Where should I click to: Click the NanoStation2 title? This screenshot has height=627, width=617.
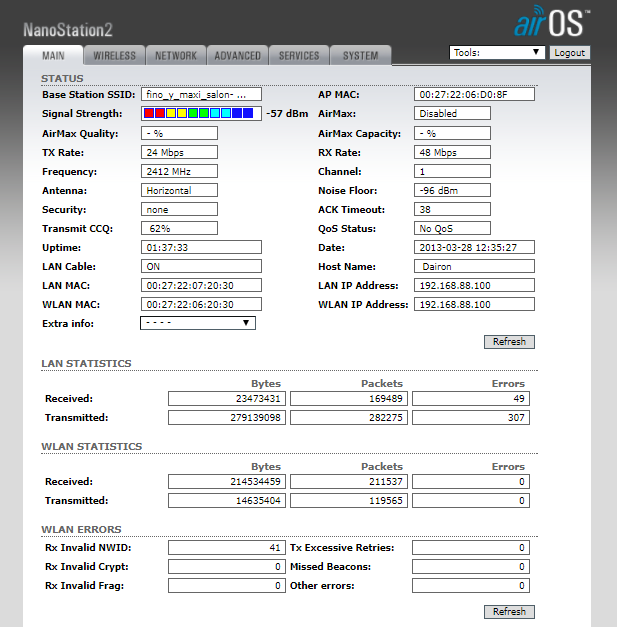click(x=68, y=30)
